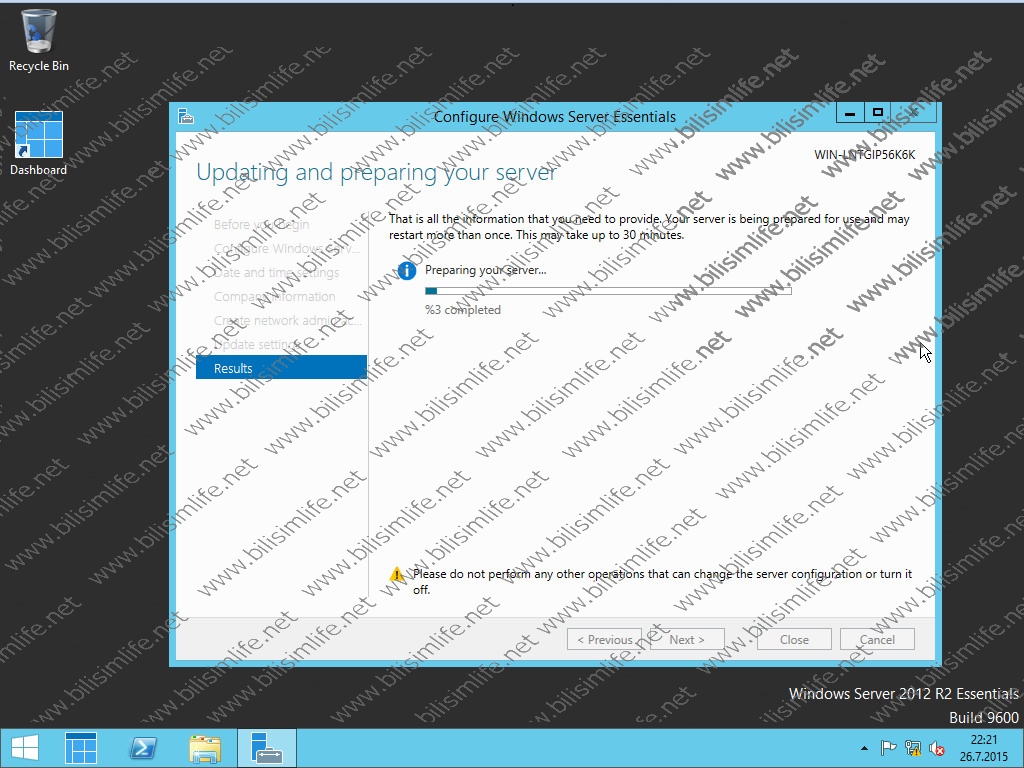The height and width of the screenshot is (768, 1024).
Task: Launch PowerShell from the taskbar
Action: (x=143, y=748)
